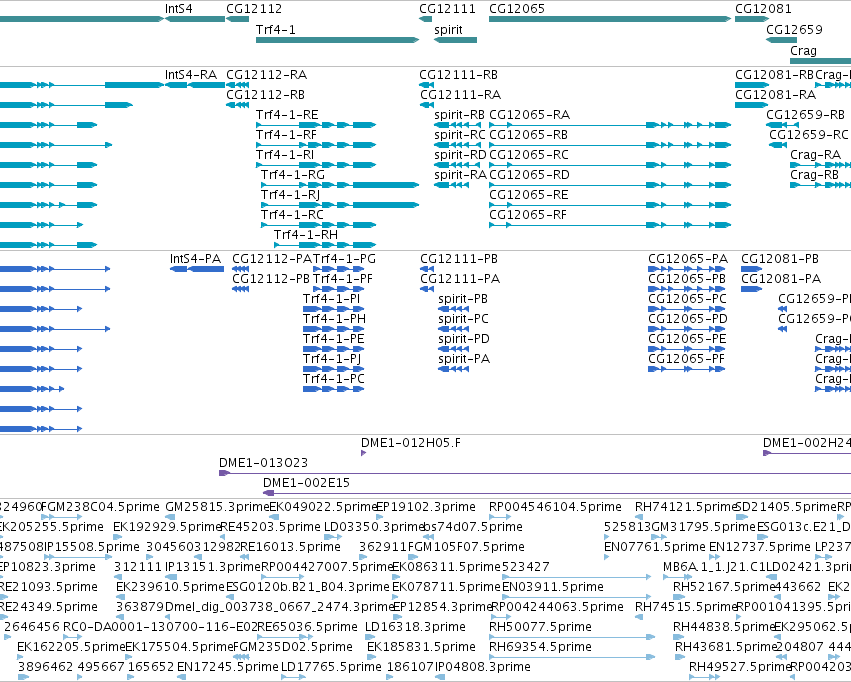This screenshot has height=682, width=851.
Task: Select the CG12065 gene bar
Action: pyautogui.click(x=610, y=19)
